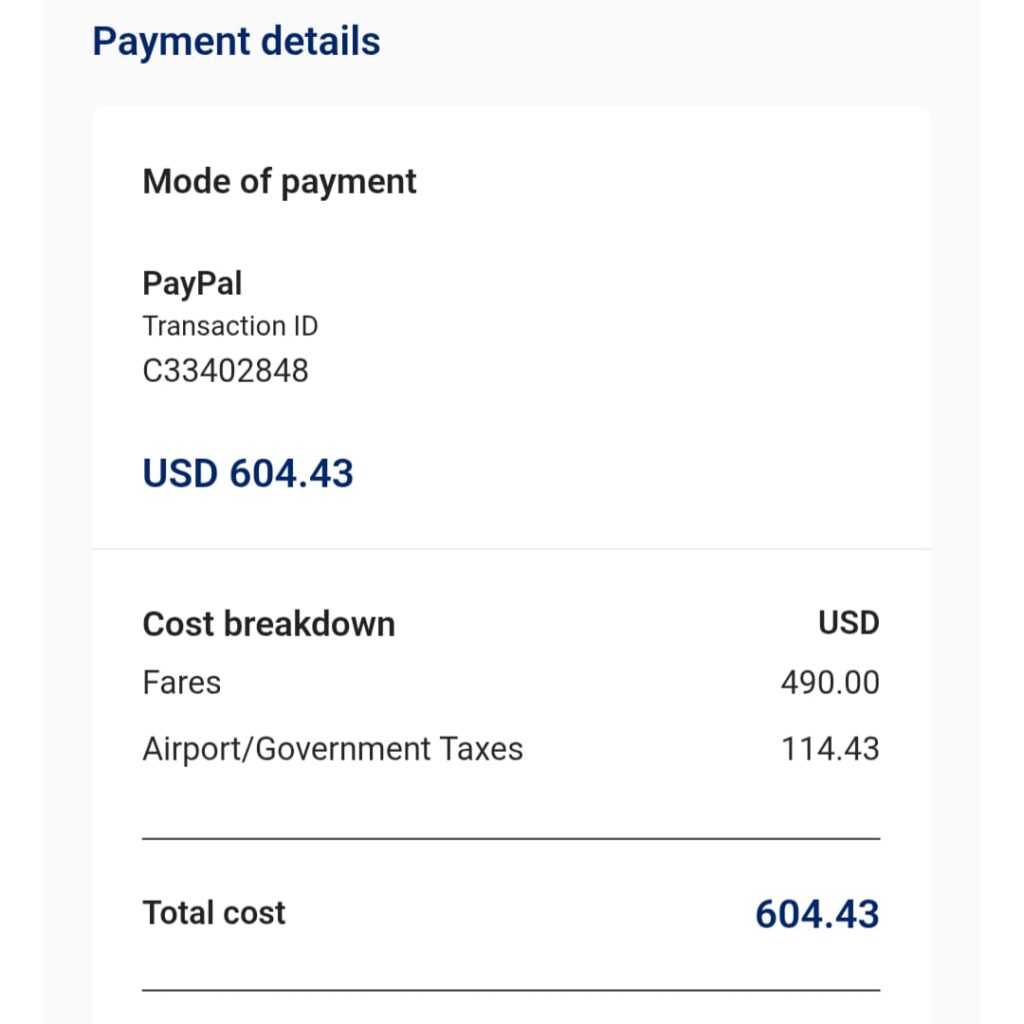Click the Total cost label

coord(214,913)
